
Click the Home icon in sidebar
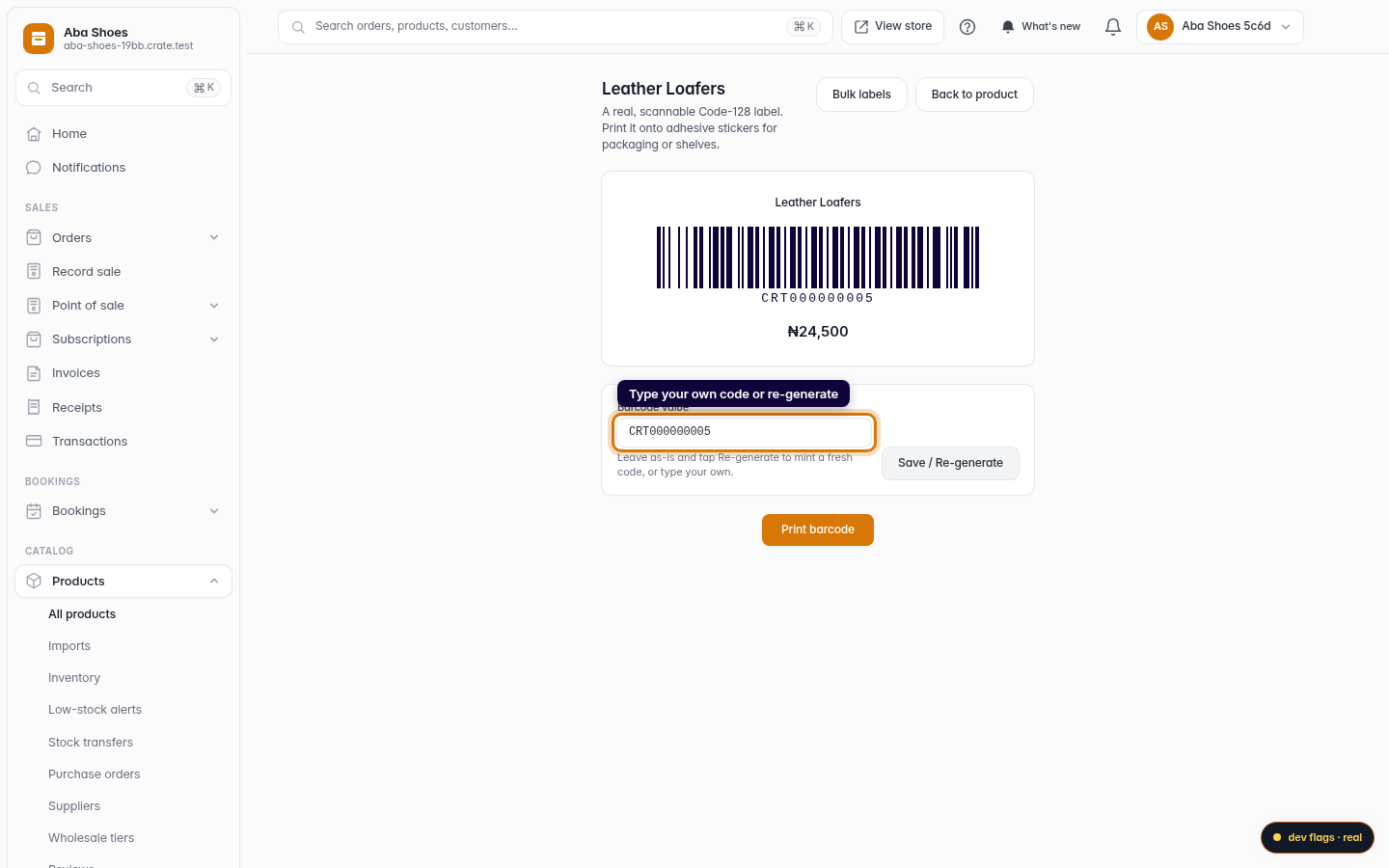point(34,134)
